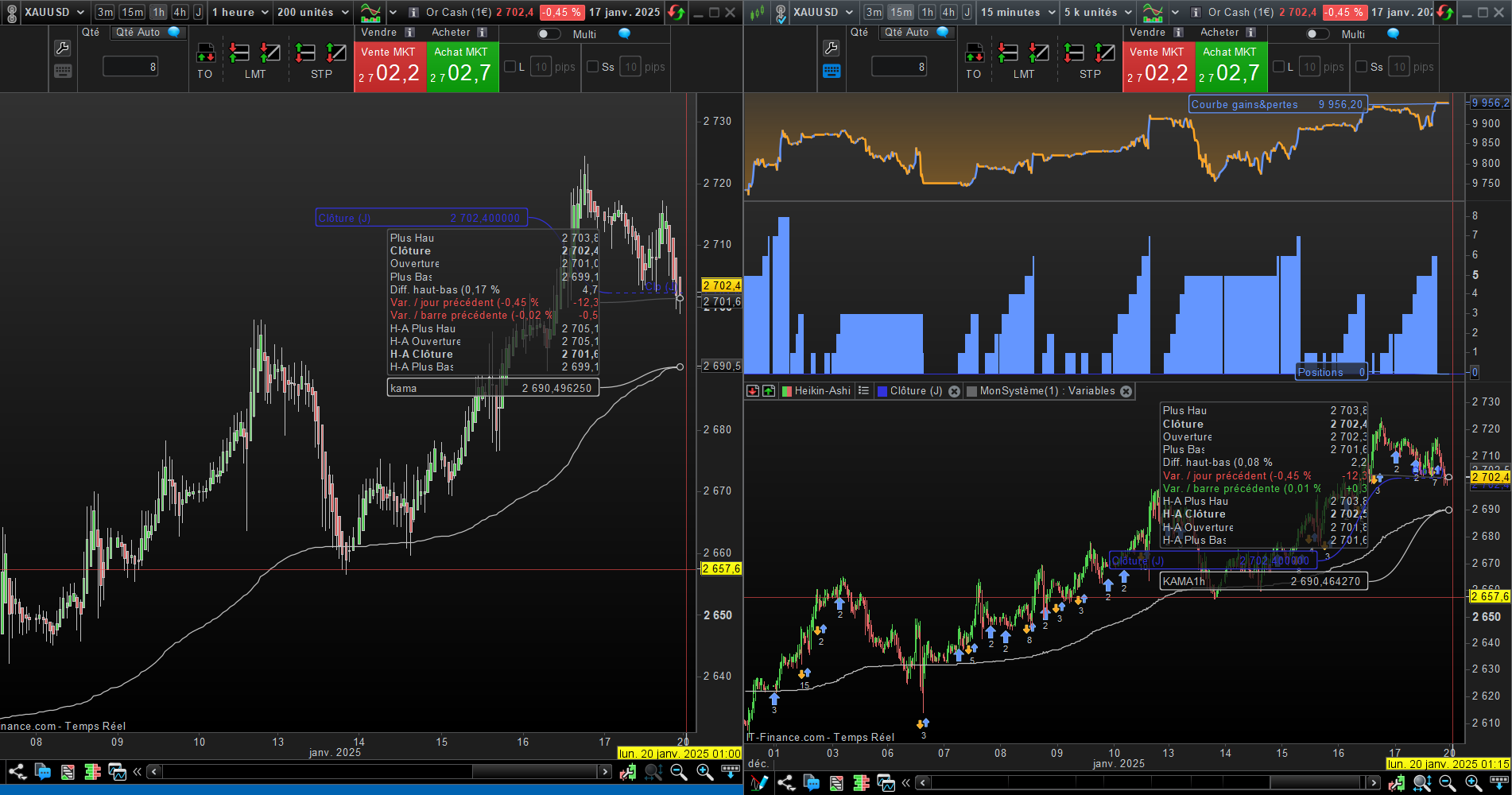Image resolution: width=1512 pixels, height=795 pixels.
Task: Zoom in on the left chart
Action: [x=705, y=771]
